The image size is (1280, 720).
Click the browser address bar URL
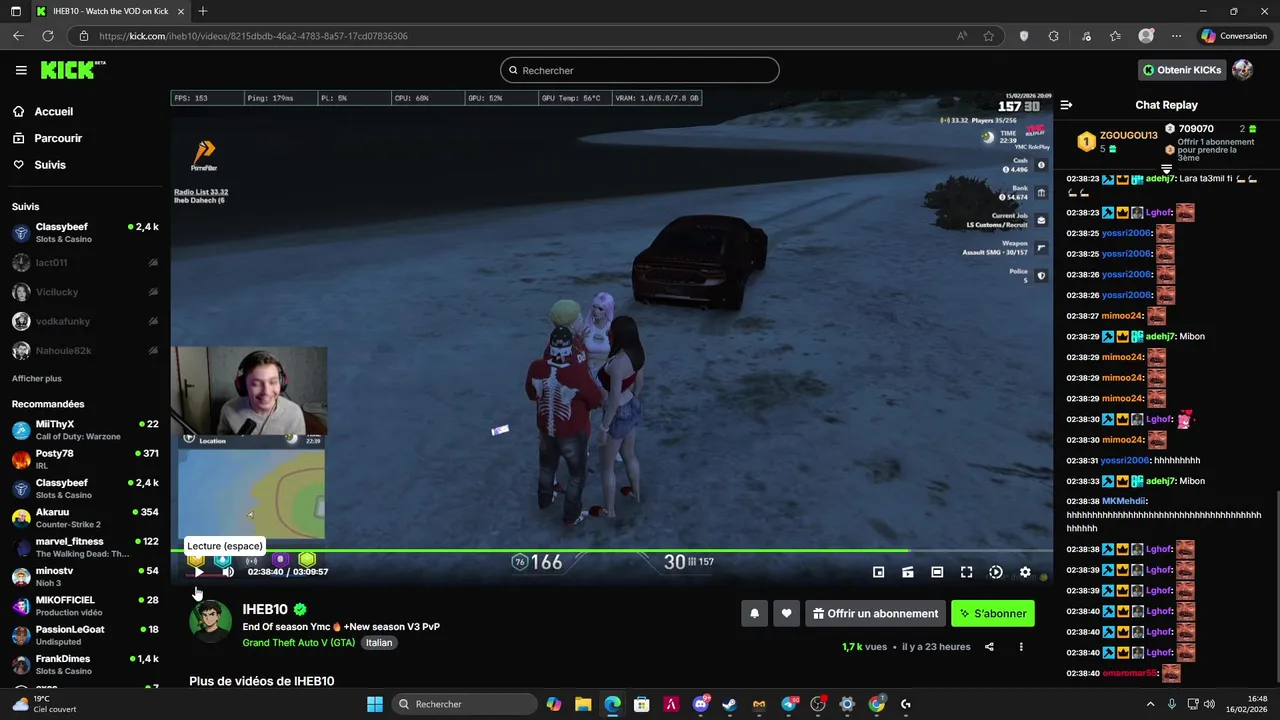coord(253,36)
